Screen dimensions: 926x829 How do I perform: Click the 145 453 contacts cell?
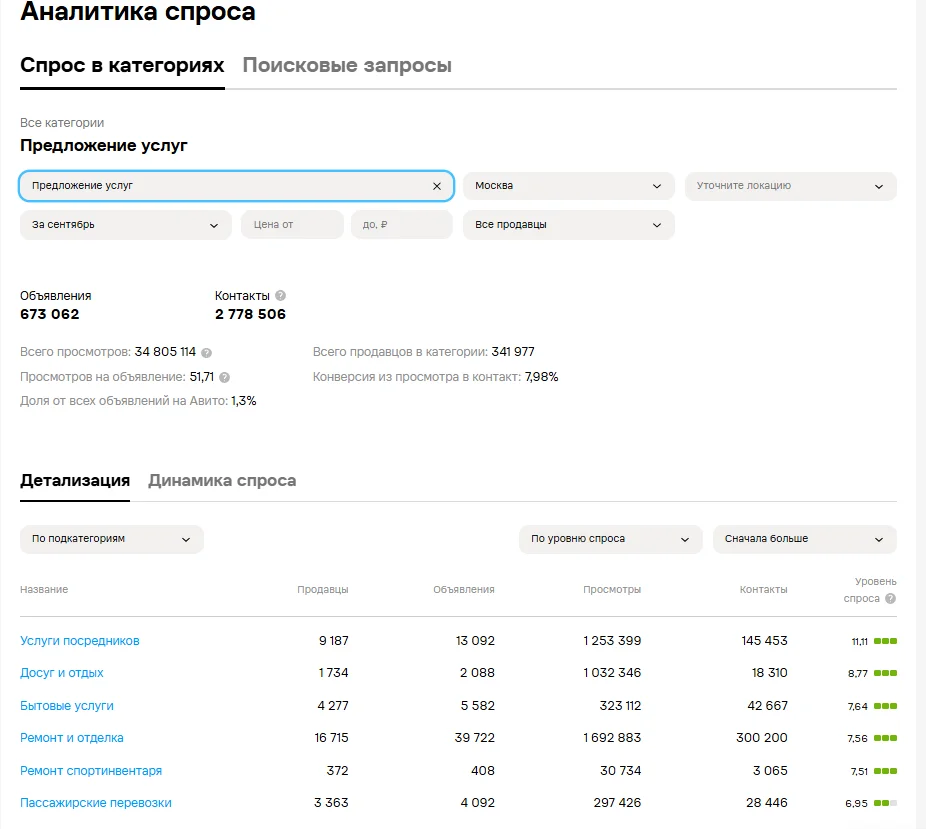[x=764, y=641]
